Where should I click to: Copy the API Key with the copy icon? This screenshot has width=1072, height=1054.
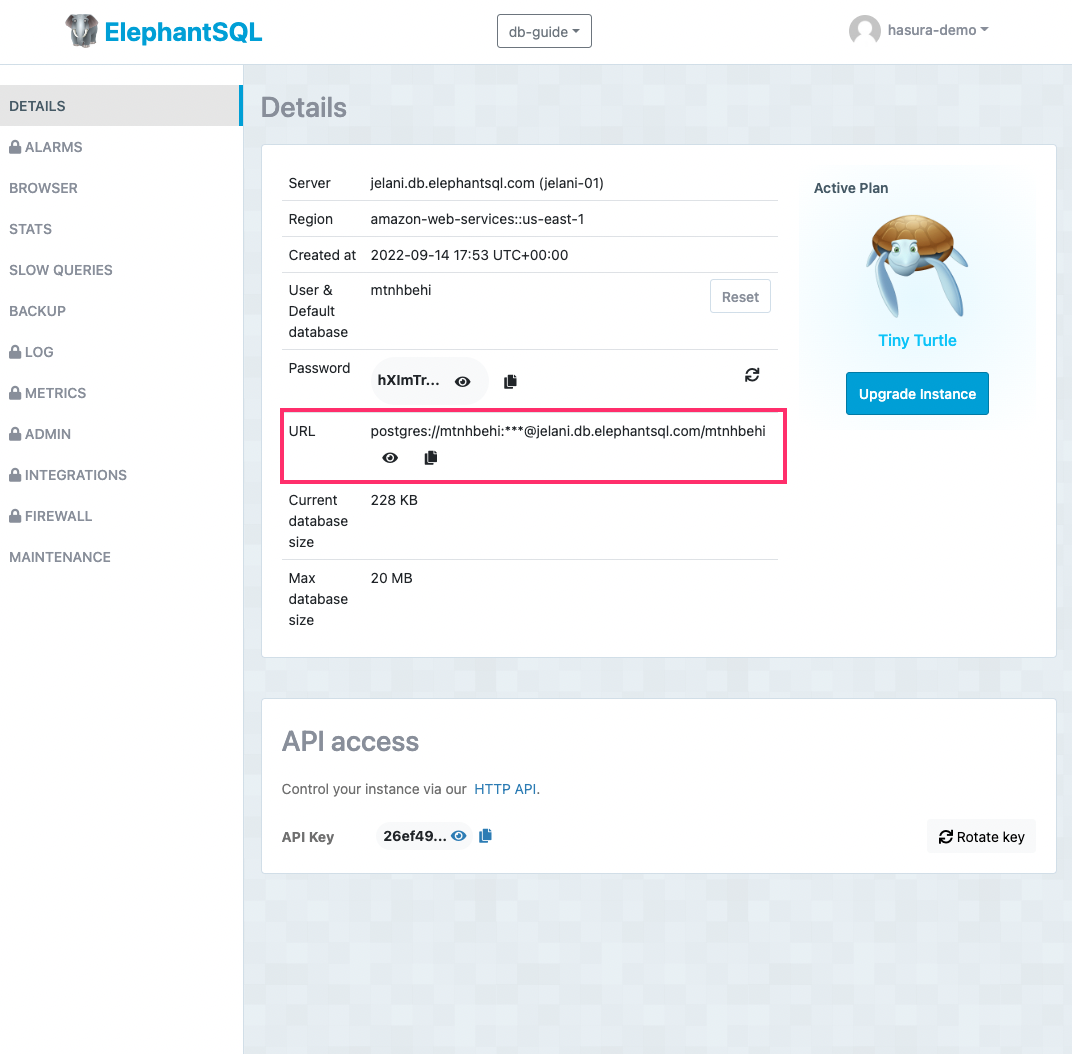coord(485,835)
